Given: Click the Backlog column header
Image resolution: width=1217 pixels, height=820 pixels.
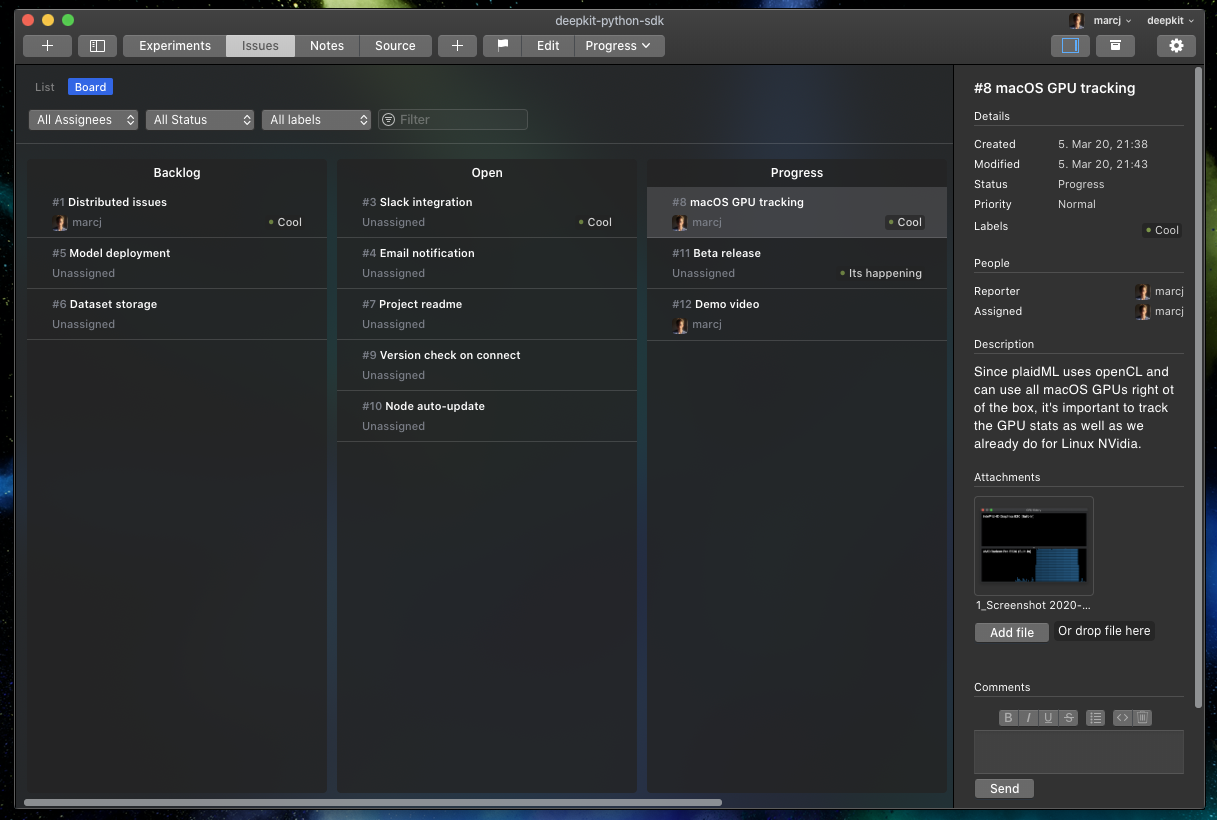Looking at the screenshot, I should point(177,173).
